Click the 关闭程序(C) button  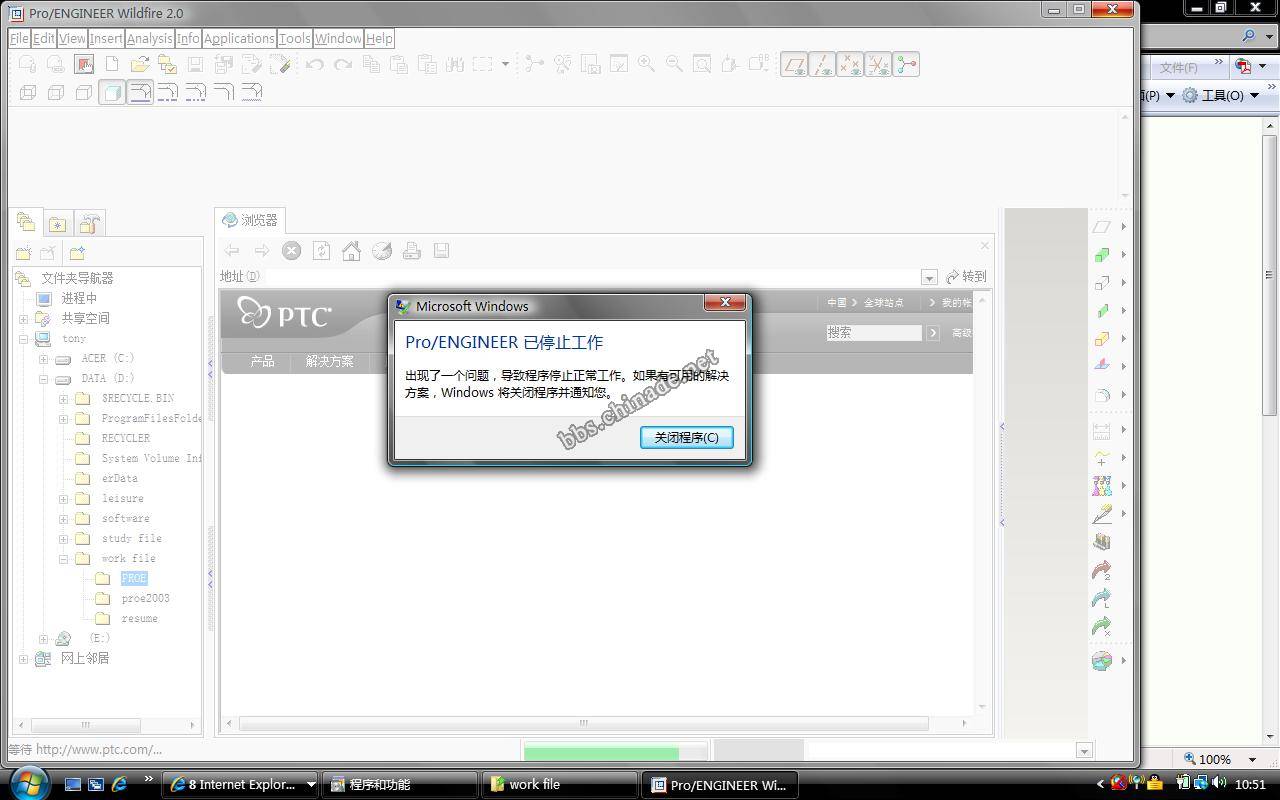(x=686, y=437)
